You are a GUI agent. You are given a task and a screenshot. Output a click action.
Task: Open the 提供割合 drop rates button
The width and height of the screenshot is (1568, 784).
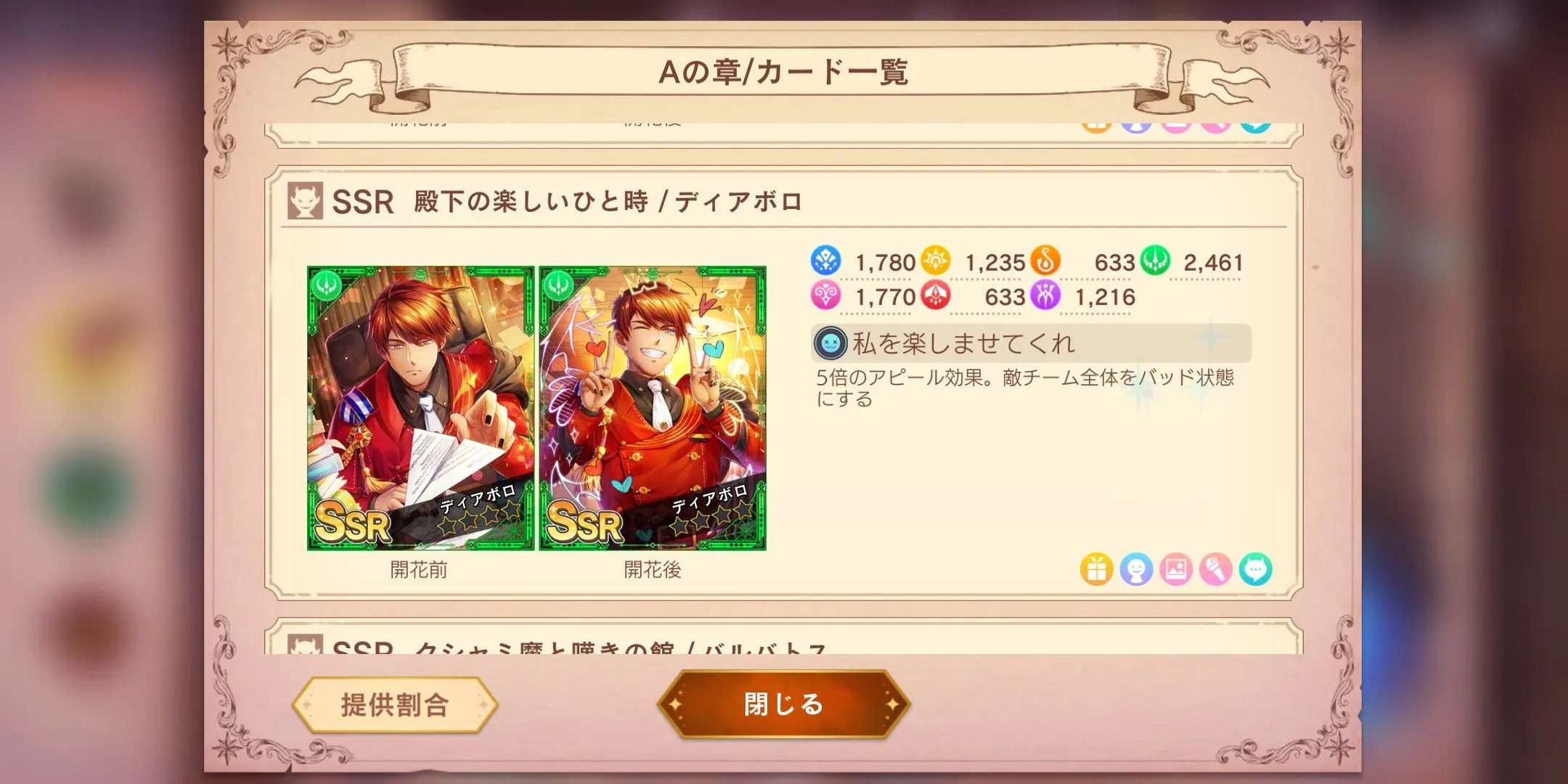[x=395, y=704]
